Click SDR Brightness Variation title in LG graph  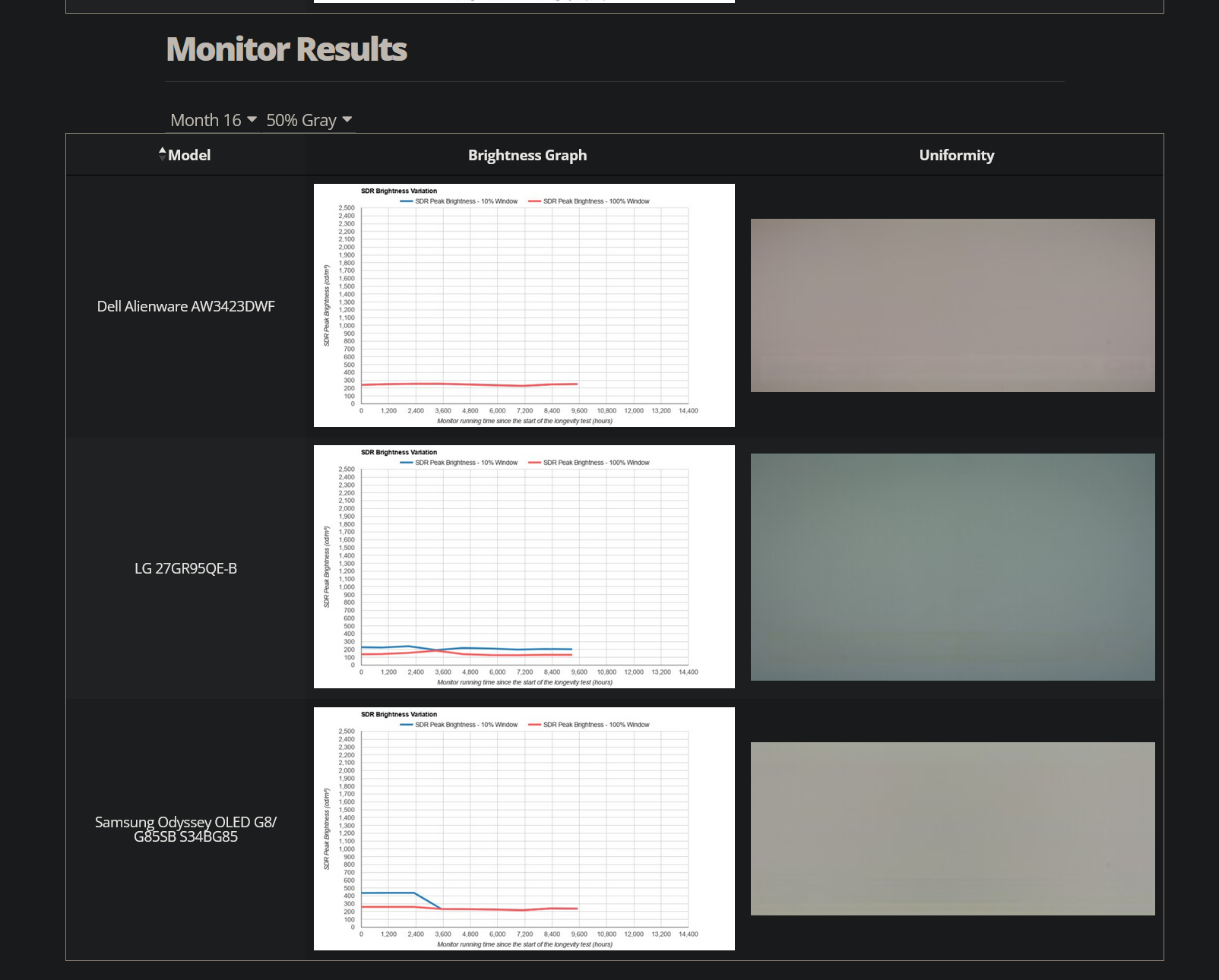pyautogui.click(x=399, y=452)
